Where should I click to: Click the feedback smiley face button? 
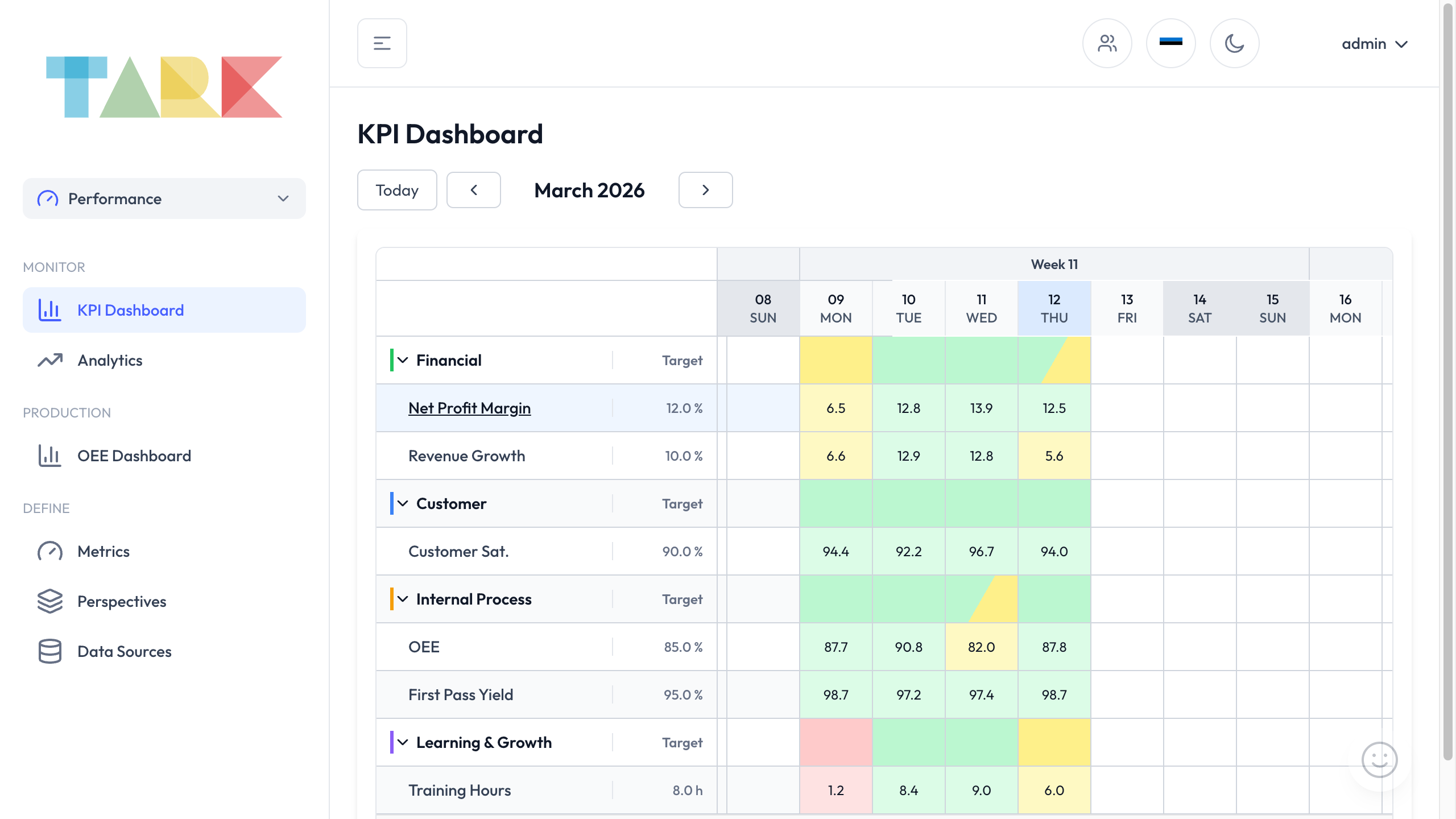[1379, 759]
